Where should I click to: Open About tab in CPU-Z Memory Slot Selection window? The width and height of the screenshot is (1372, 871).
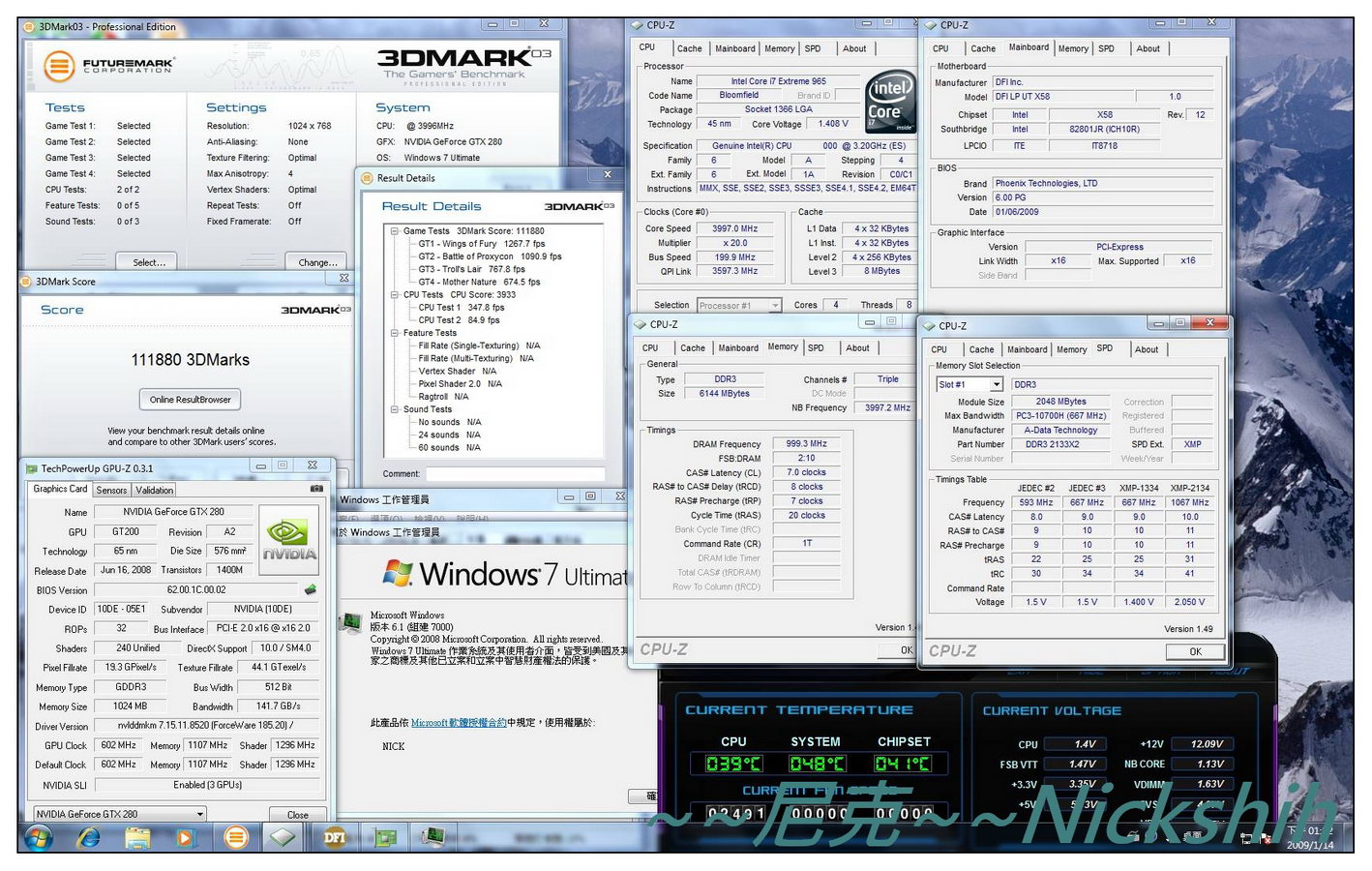click(1147, 350)
